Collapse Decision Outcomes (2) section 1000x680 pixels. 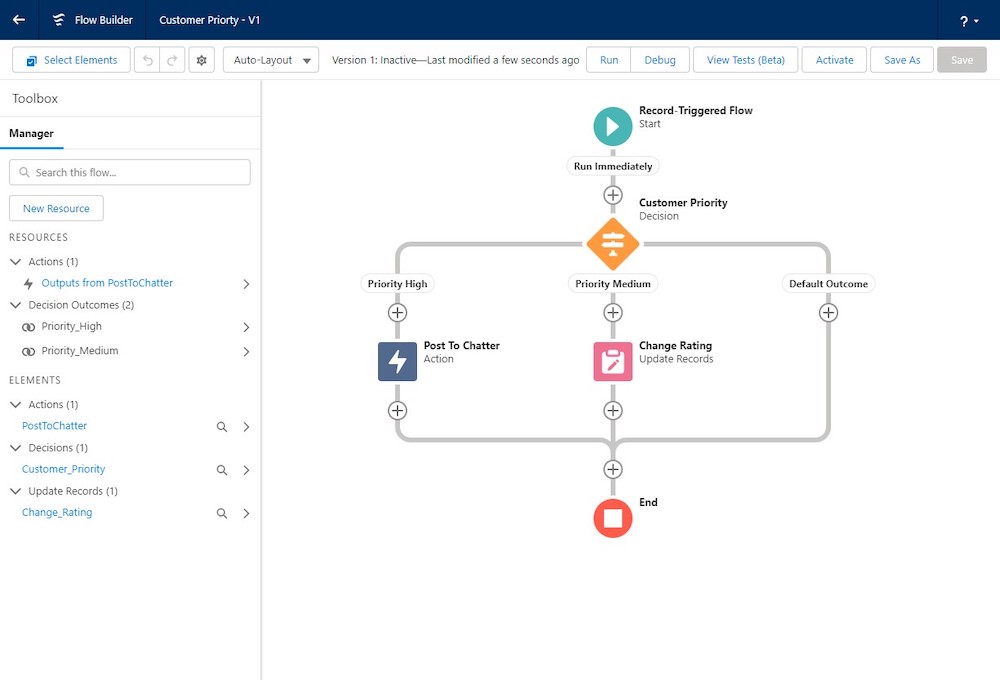pos(16,305)
